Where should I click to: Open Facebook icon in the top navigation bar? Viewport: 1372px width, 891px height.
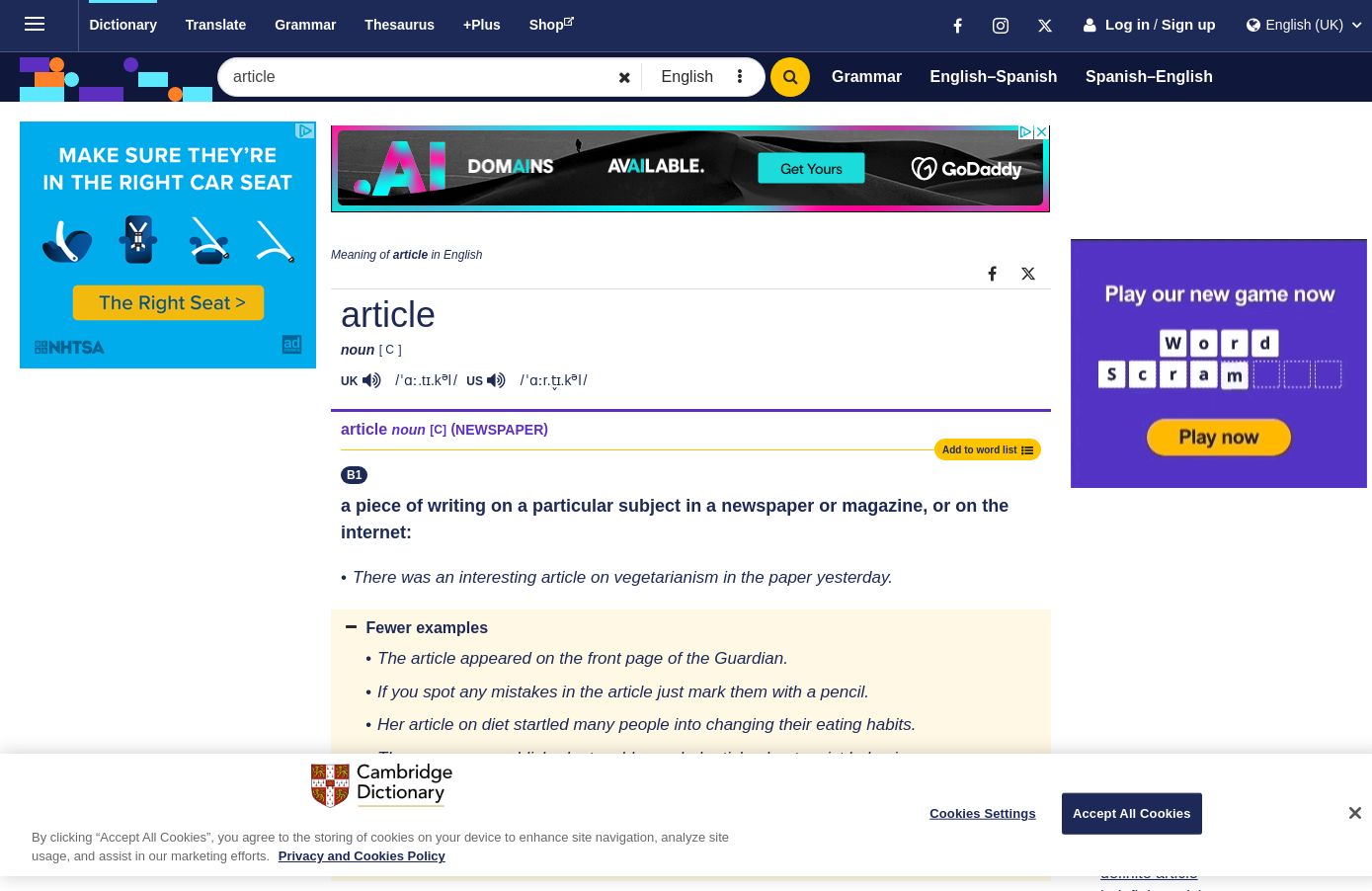(x=957, y=26)
